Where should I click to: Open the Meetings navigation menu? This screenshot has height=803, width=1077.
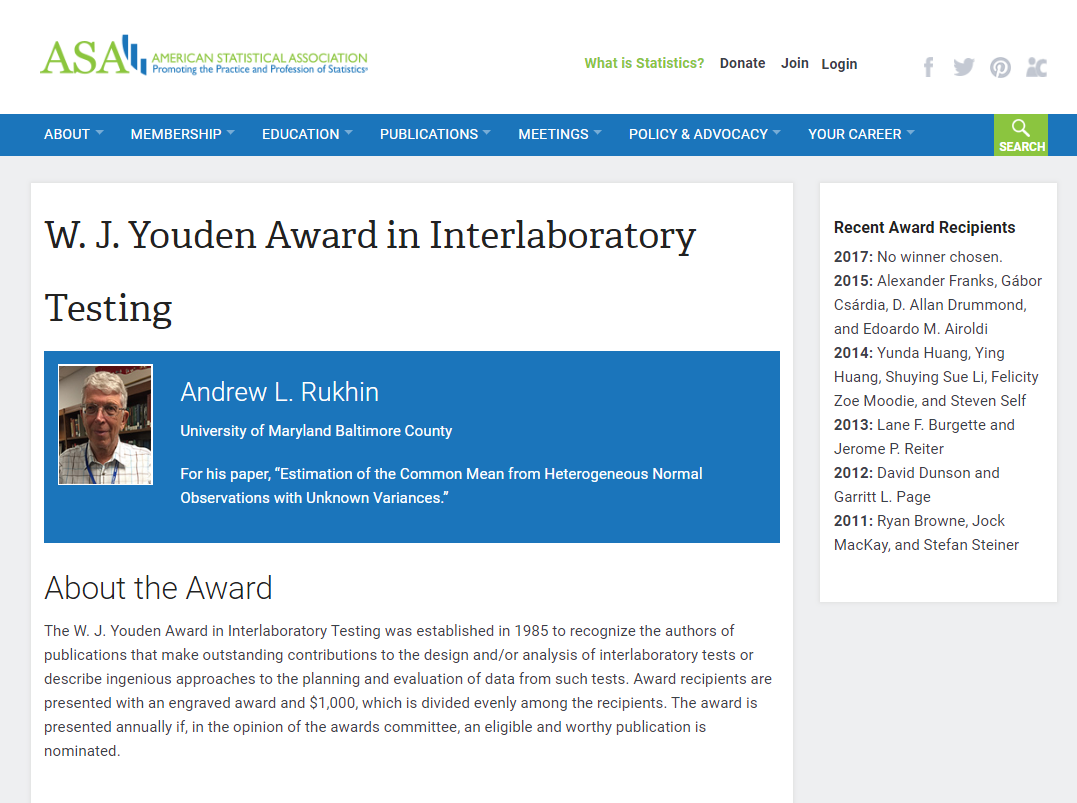[559, 134]
